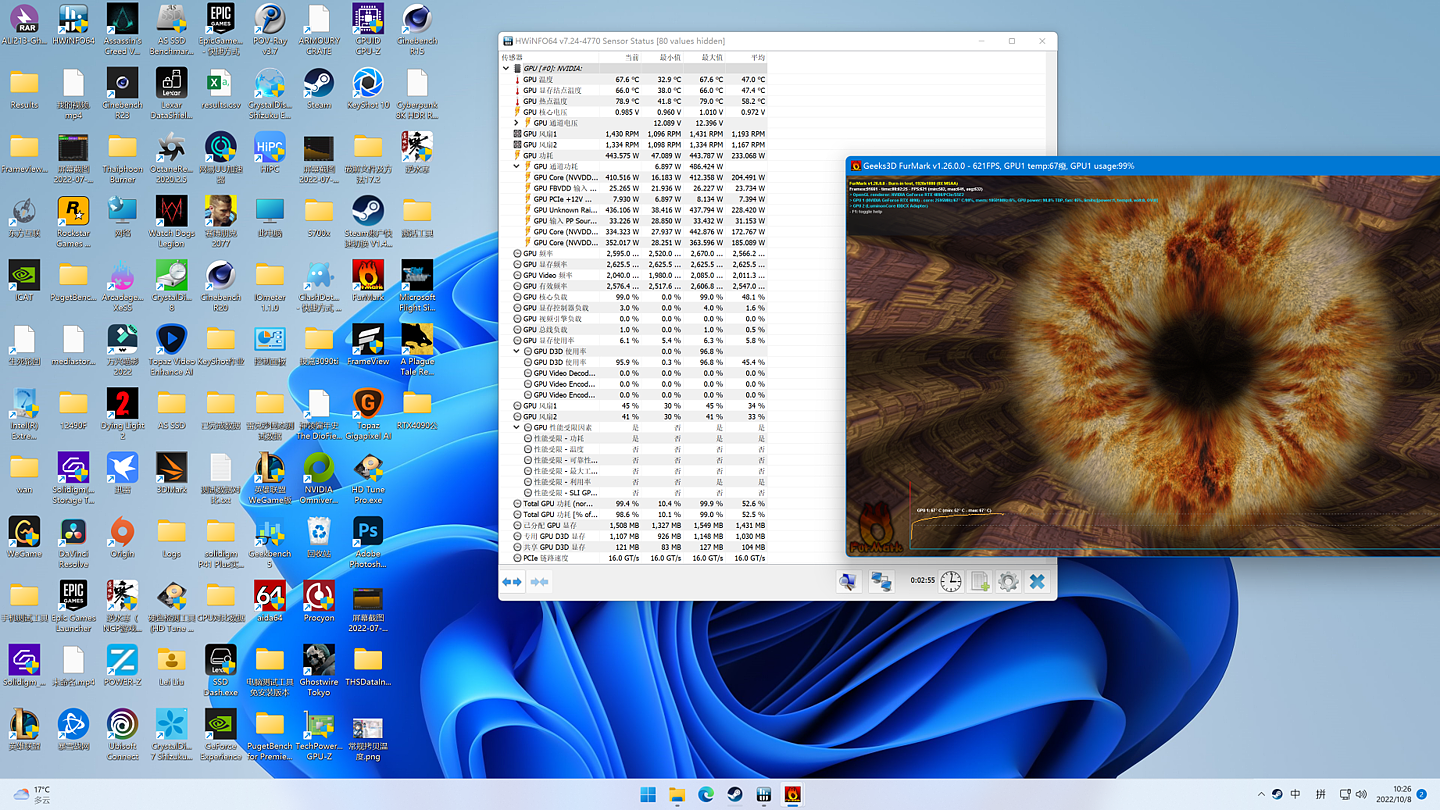The height and width of the screenshot is (810, 1440).
Task: Click Windows Start button on taskbar
Action: pyautogui.click(x=648, y=795)
